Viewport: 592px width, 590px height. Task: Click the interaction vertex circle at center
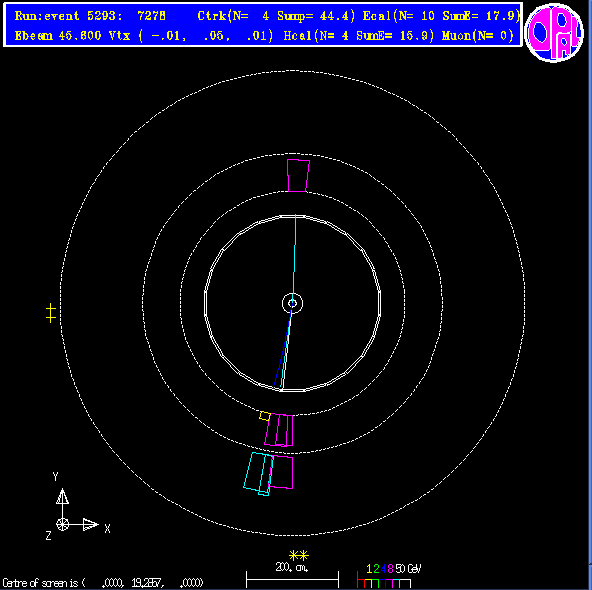point(292,303)
